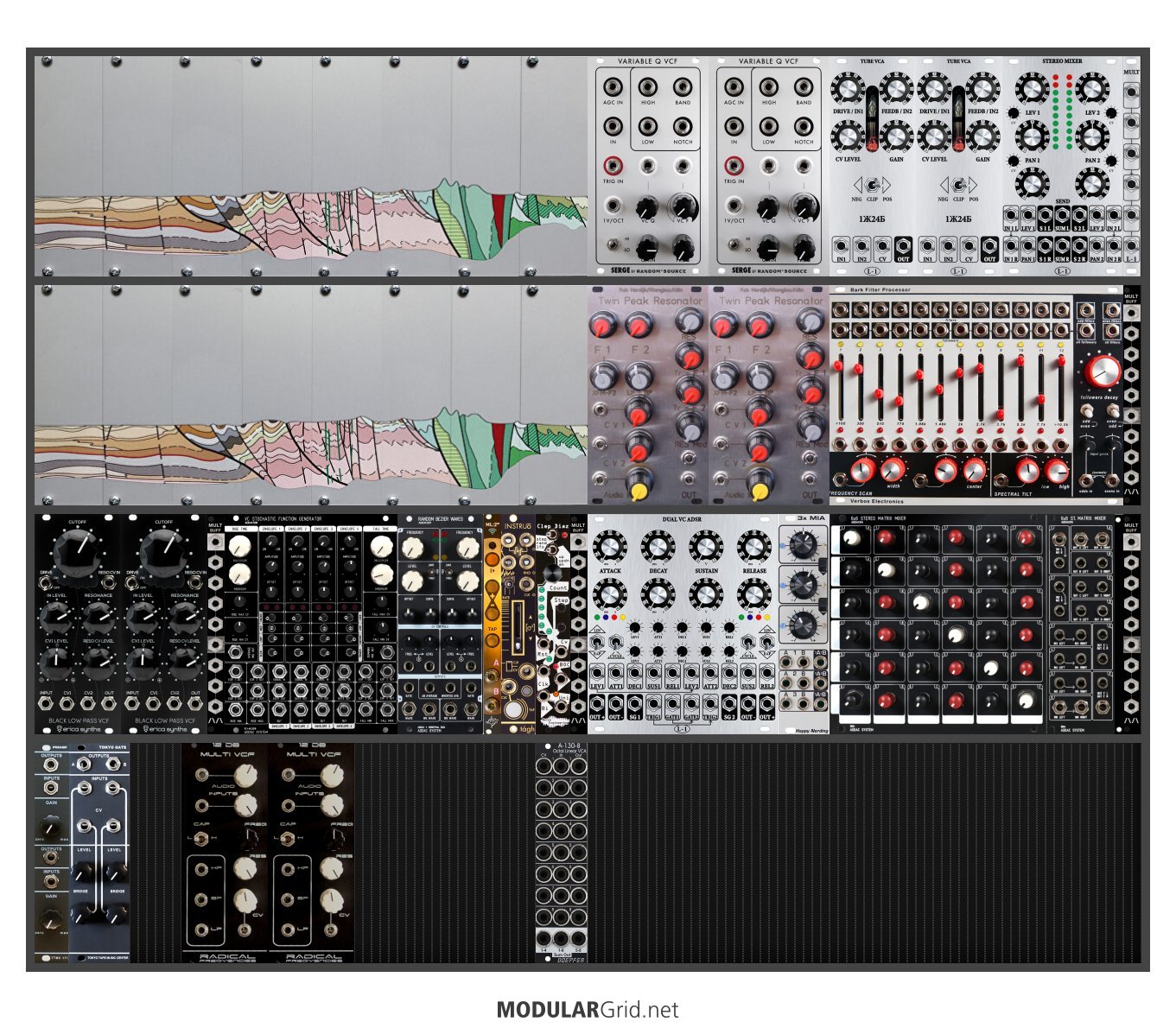The height and width of the screenshot is (1028, 1176).
Task: Click the LEV 1 knob on Stereo Mixer
Action: 1032,90
